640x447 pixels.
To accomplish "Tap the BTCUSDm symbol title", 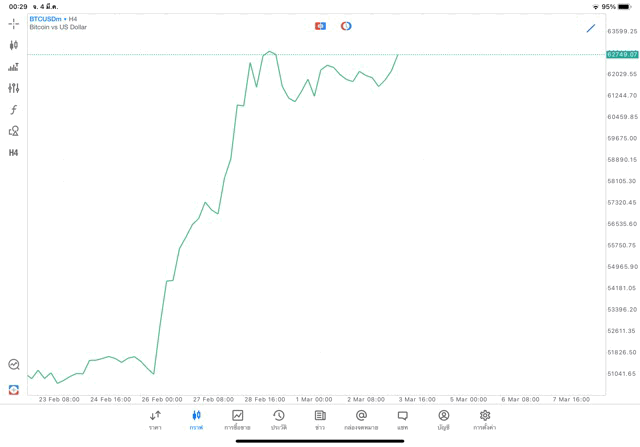I will click(46, 19).
